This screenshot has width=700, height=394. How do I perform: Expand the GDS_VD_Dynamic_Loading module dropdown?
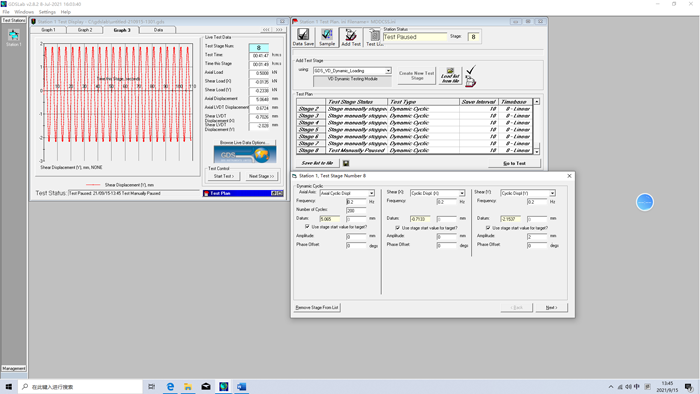tap(388, 71)
